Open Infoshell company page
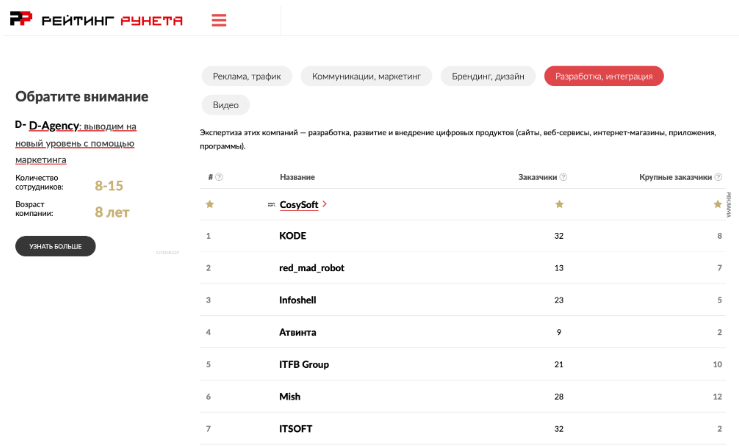Image resolution: width=739 pixels, height=447 pixels. coord(297,300)
